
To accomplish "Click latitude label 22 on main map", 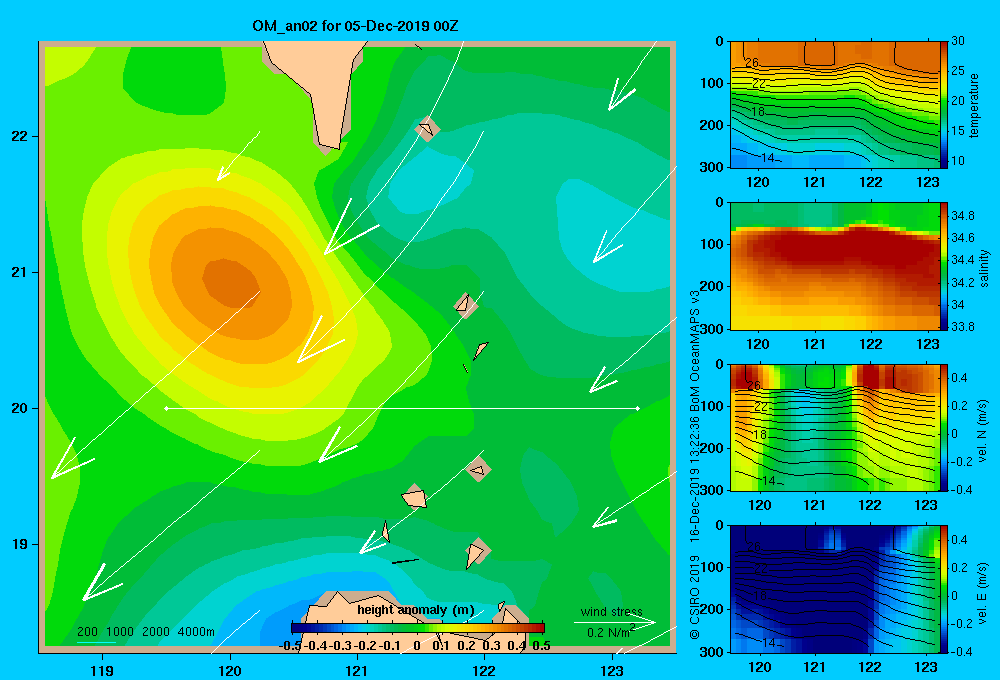I will 20,137.
